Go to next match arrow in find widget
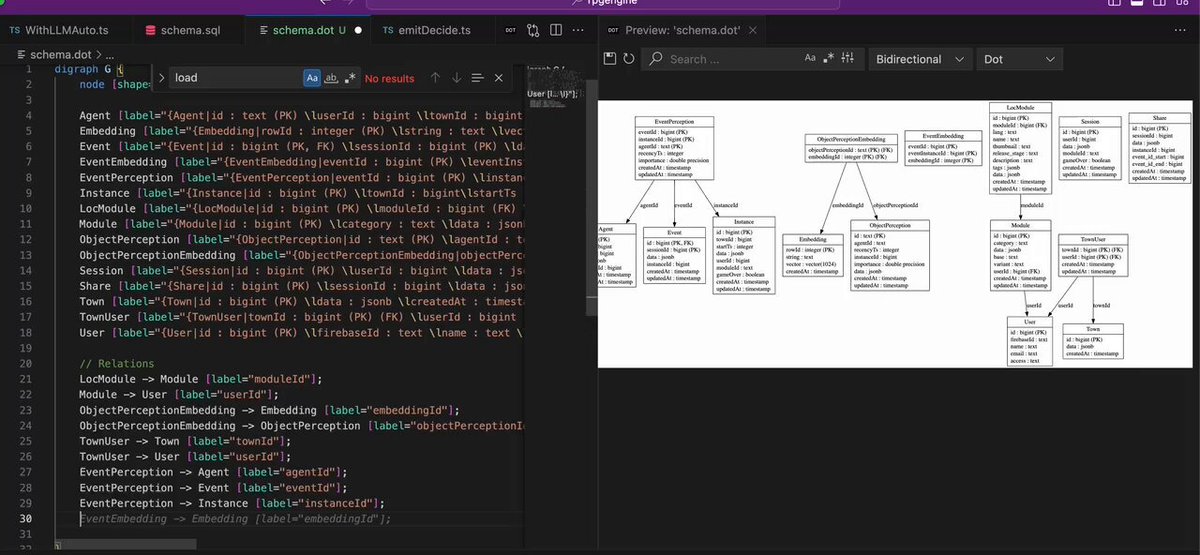The height and width of the screenshot is (555, 1200). [456, 78]
